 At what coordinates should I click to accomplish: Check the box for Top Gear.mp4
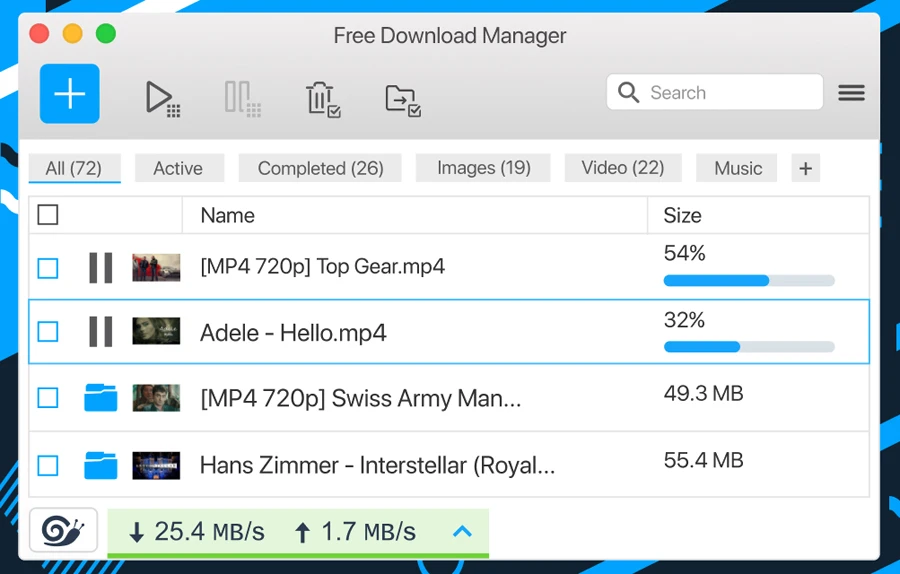[x=48, y=268]
